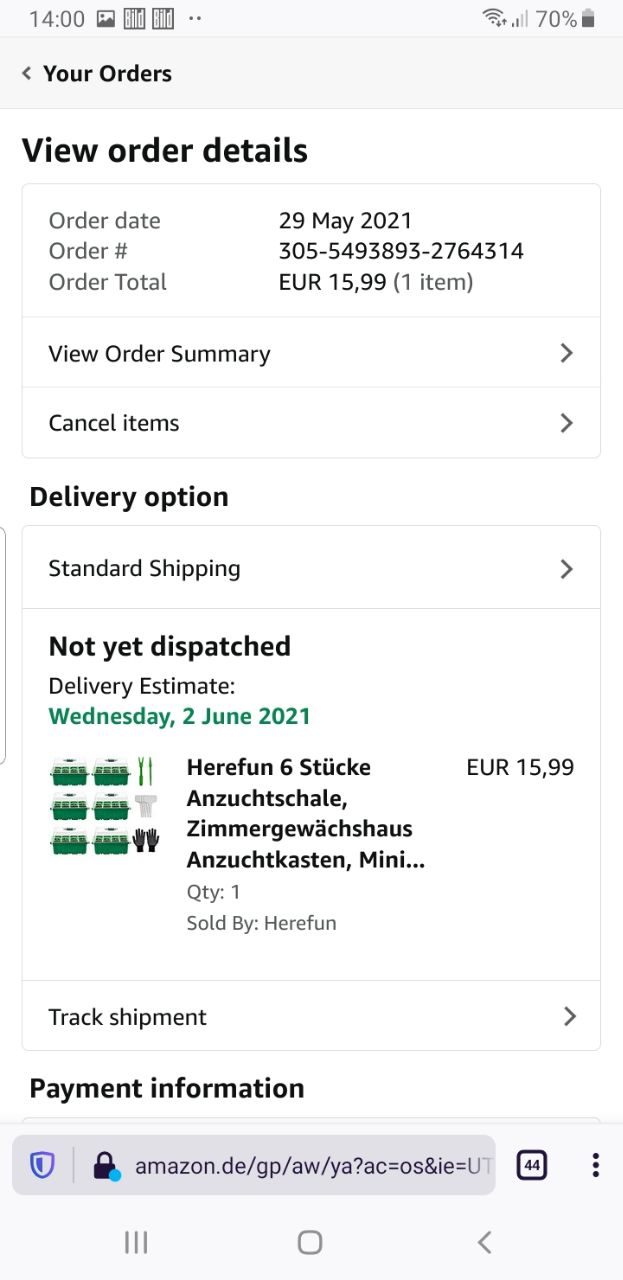This screenshot has height=1280, width=623.
Task: Tap the order number 305-5493893-2764314
Action: [x=401, y=251]
